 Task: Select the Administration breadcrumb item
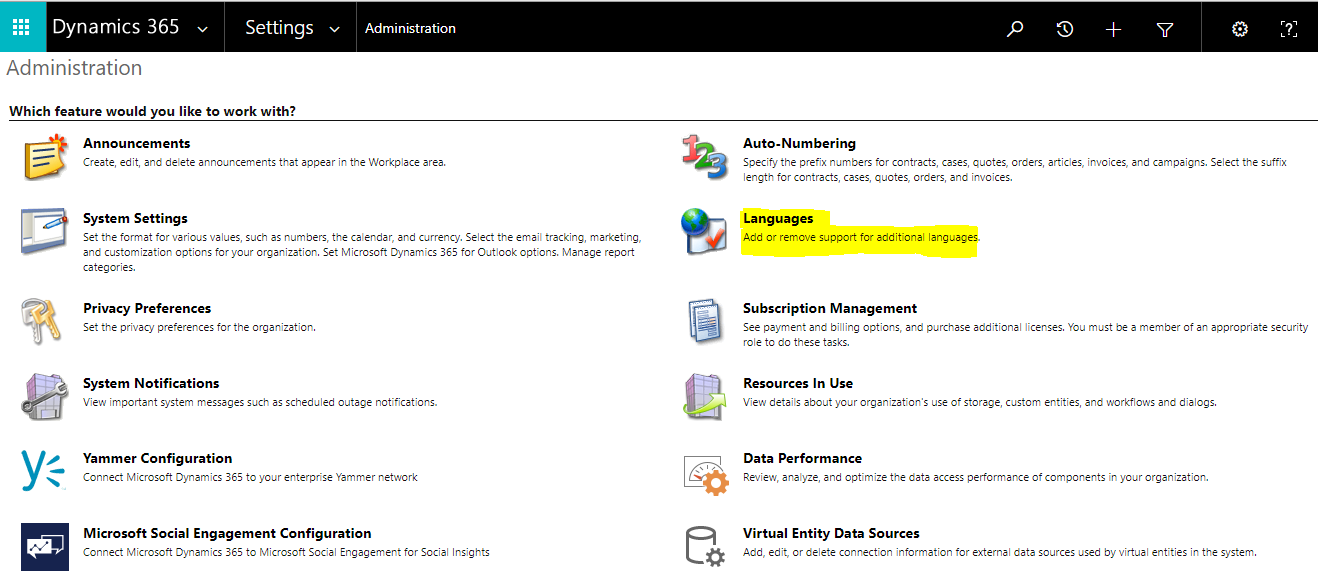click(x=410, y=28)
